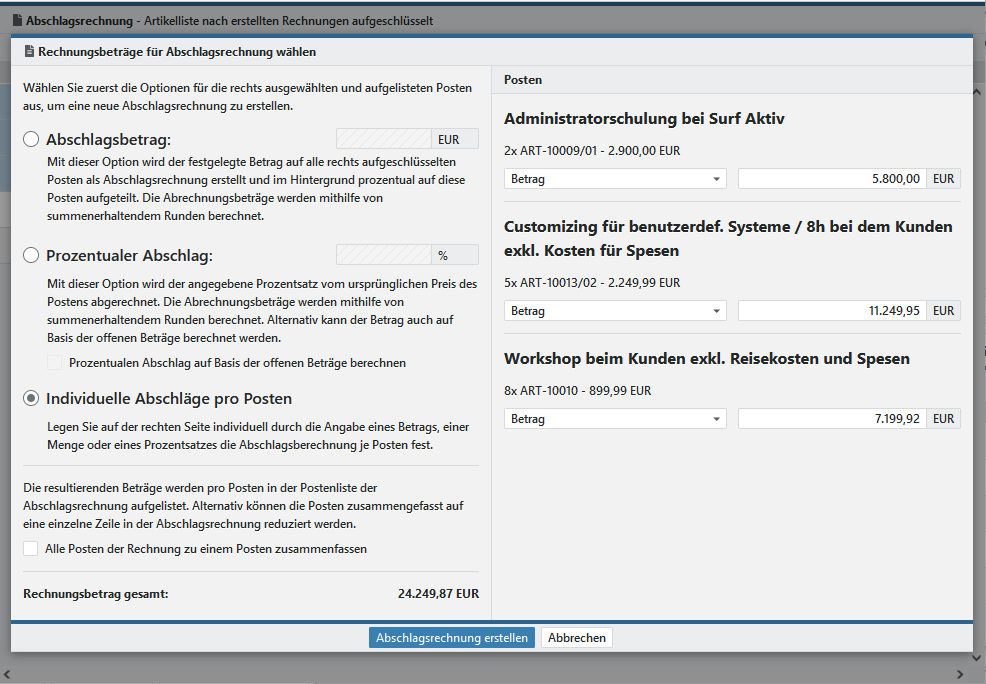Select Individuelle Abschläge pro Posten radio
The image size is (986, 684).
(31, 398)
